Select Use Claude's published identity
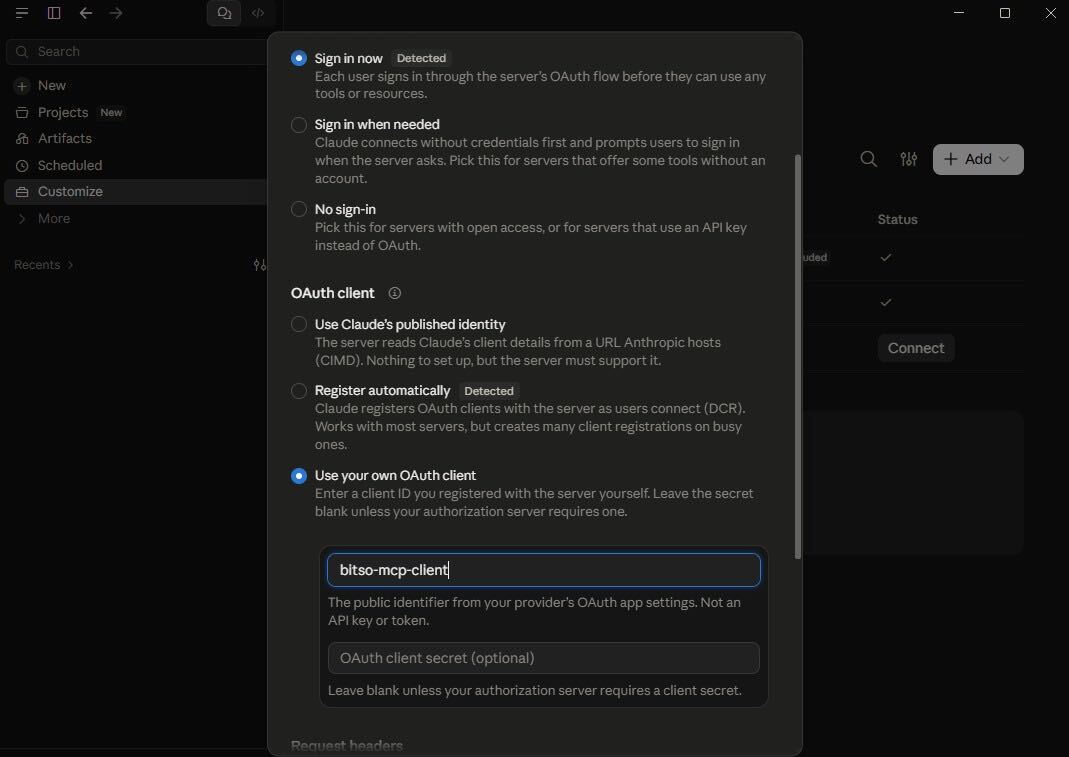 299,324
